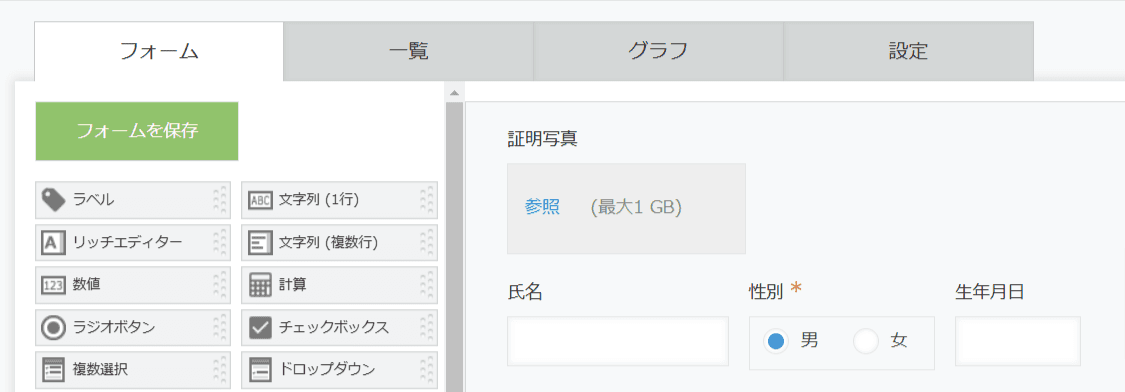Click the 生年月日 date input box
This screenshot has width=1125, height=392.
(1017, 341)
